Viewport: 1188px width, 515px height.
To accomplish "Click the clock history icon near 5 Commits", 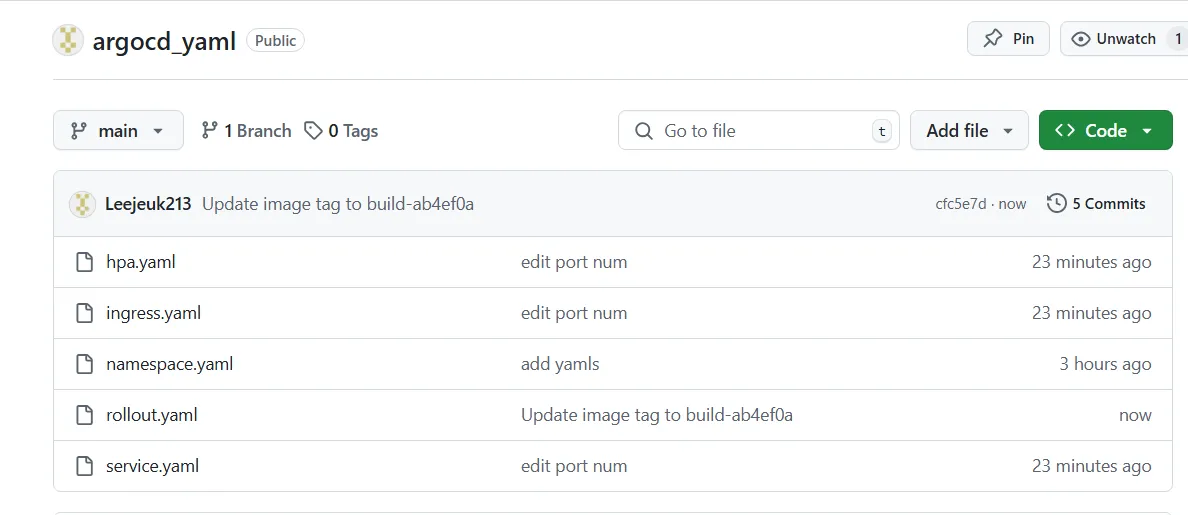I will (1056, 204).
